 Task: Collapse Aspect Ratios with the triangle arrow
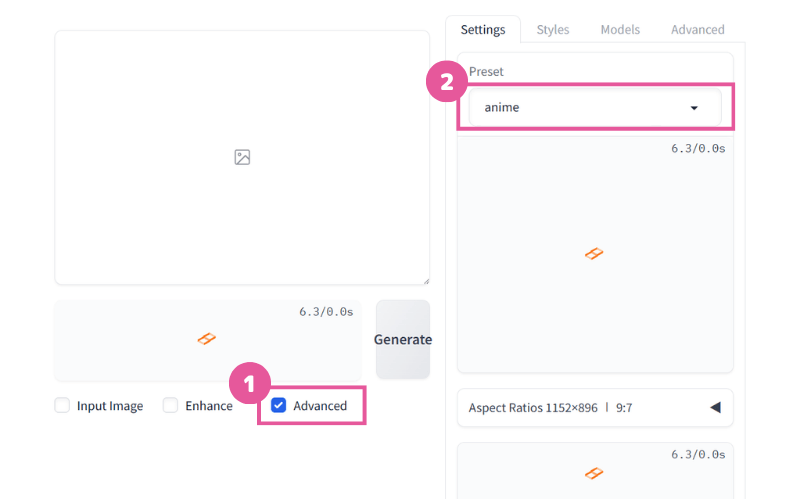tap(715, 407)
